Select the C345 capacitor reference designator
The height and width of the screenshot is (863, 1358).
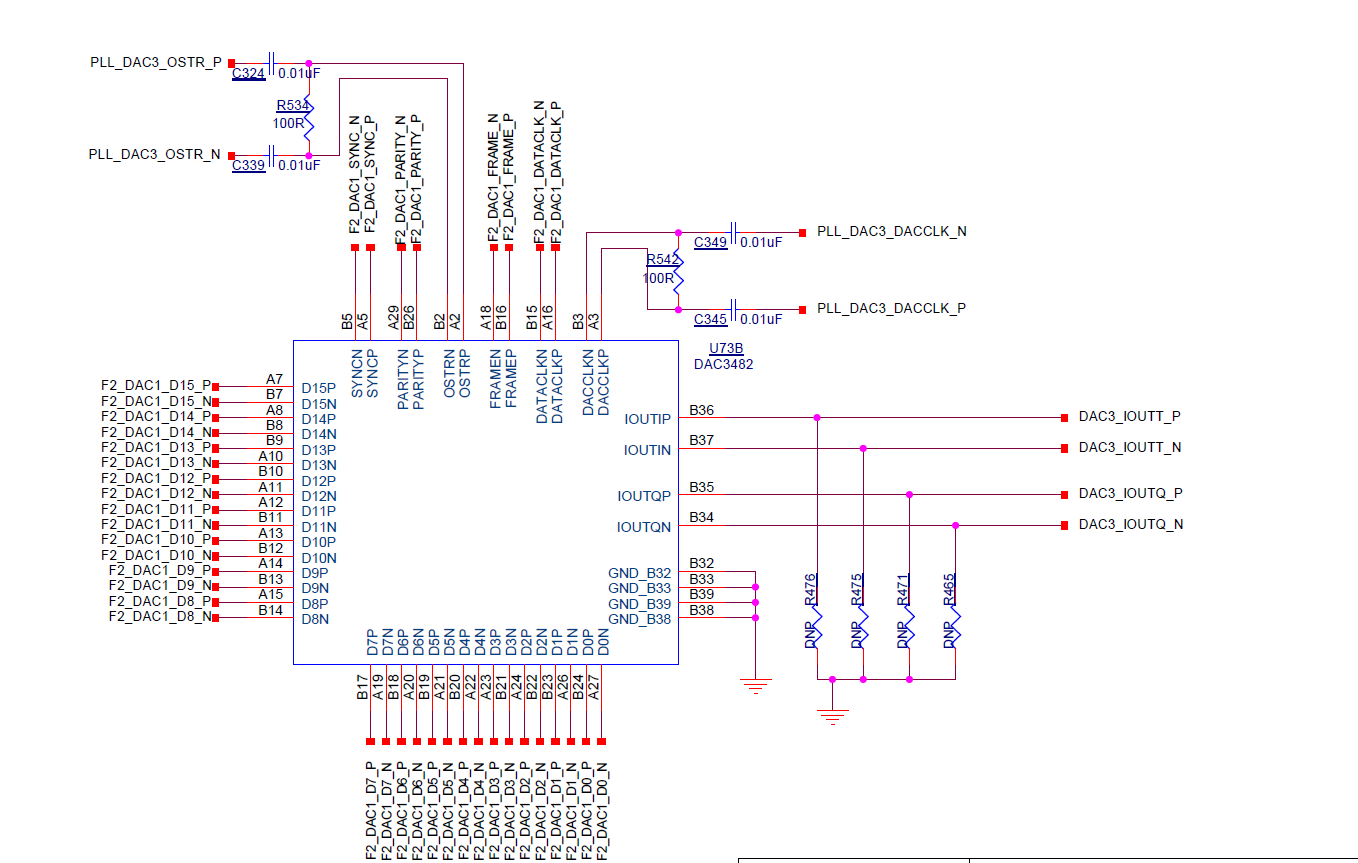(x=711, y=319)
